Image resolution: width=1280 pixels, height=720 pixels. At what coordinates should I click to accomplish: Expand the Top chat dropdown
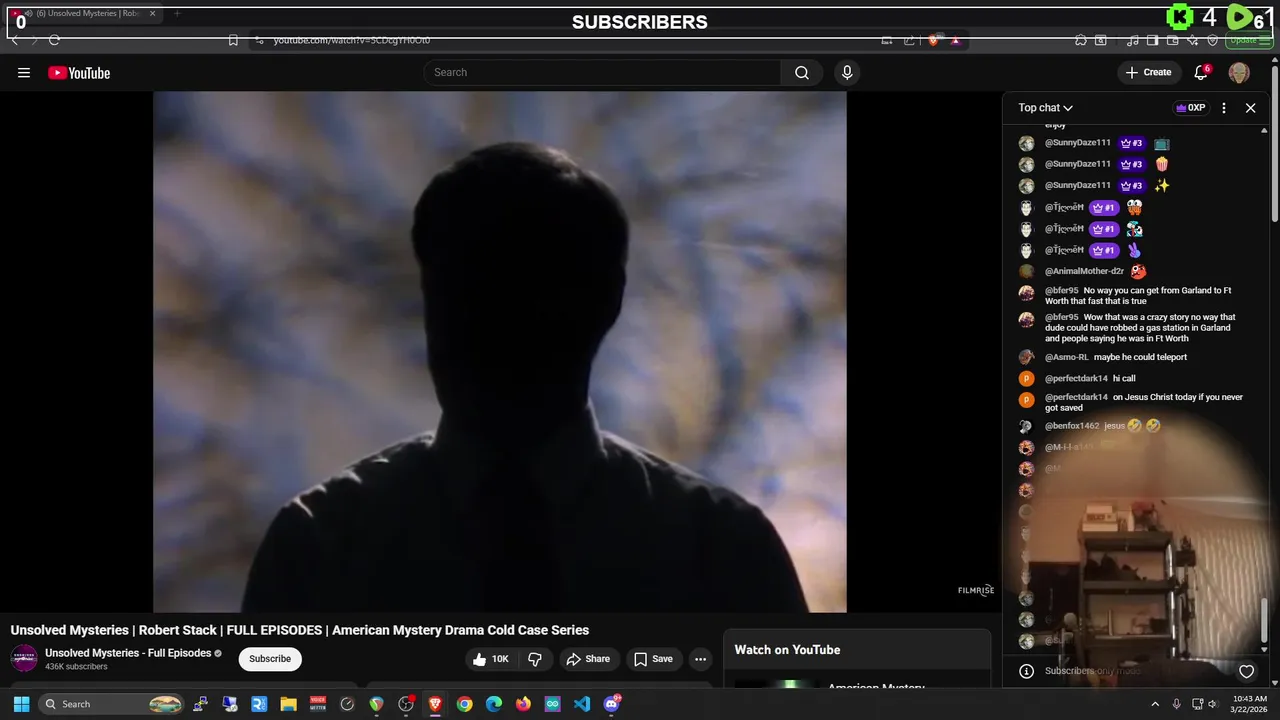coord(1046,108)
